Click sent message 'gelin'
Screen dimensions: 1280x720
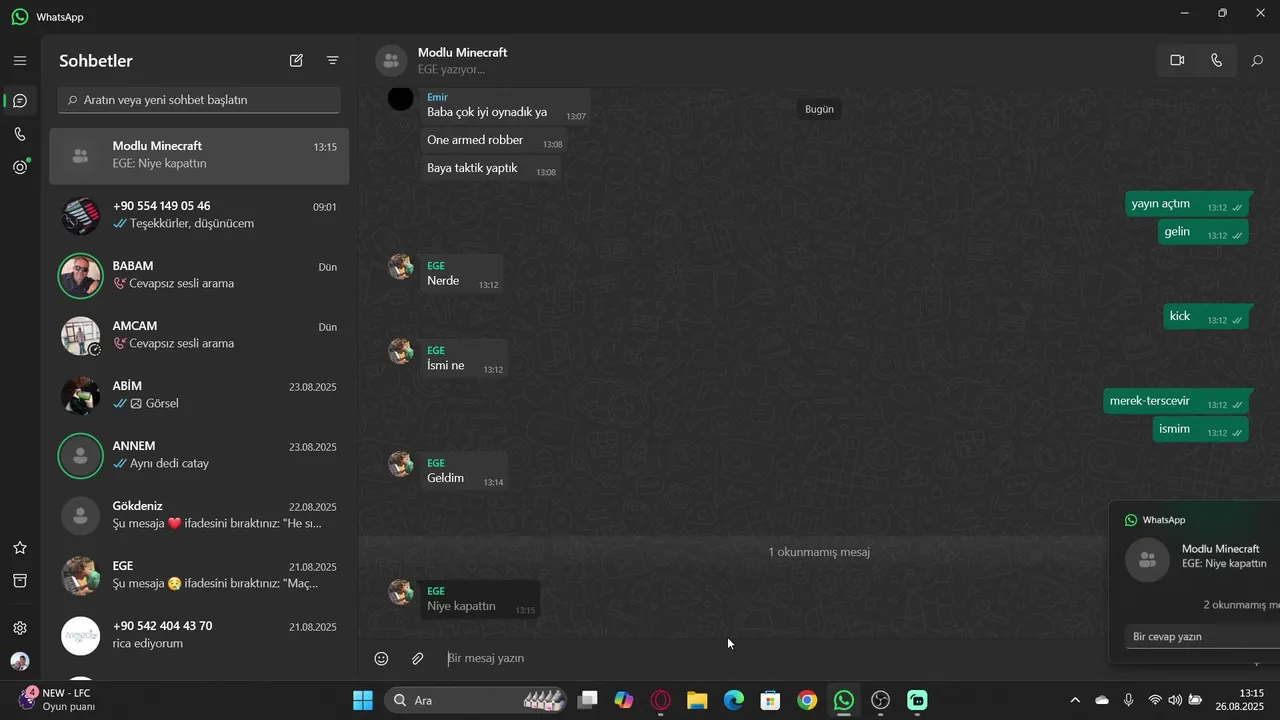[x=1204, y=232]
